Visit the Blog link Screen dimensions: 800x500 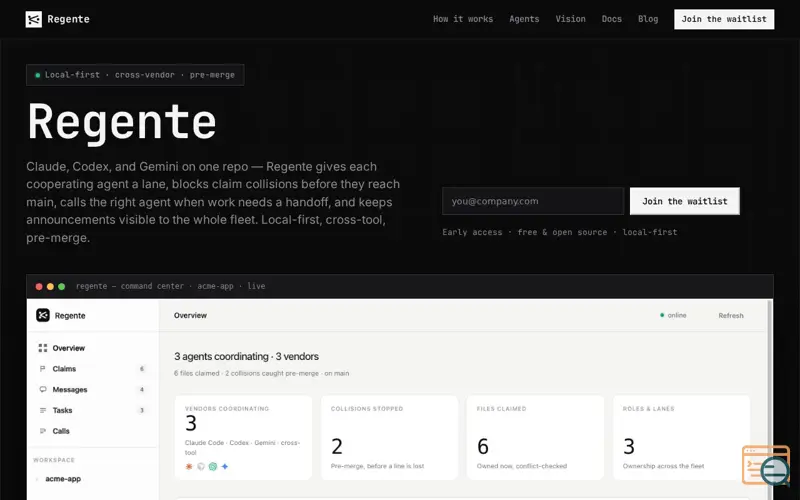pos(648,19)
